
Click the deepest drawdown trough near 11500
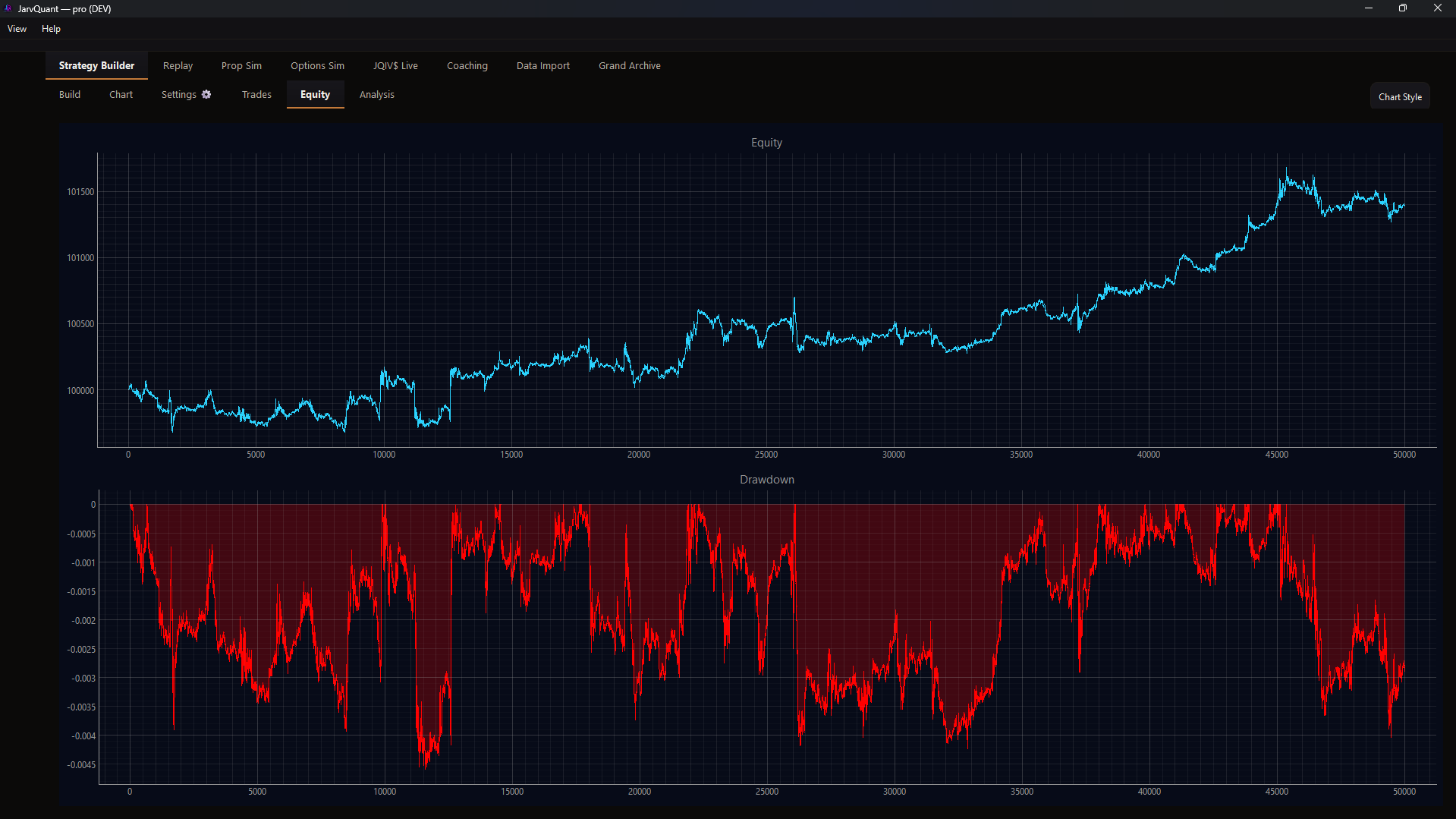tap(425, 767)
